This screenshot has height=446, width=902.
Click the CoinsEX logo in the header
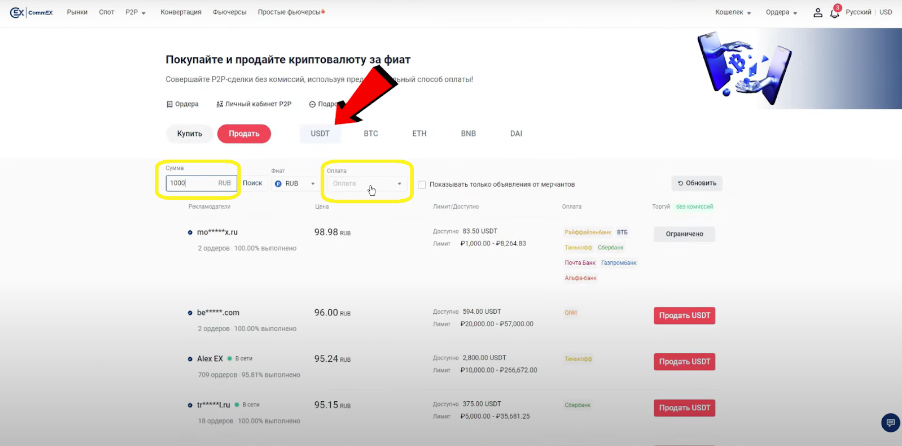(31, 12)
